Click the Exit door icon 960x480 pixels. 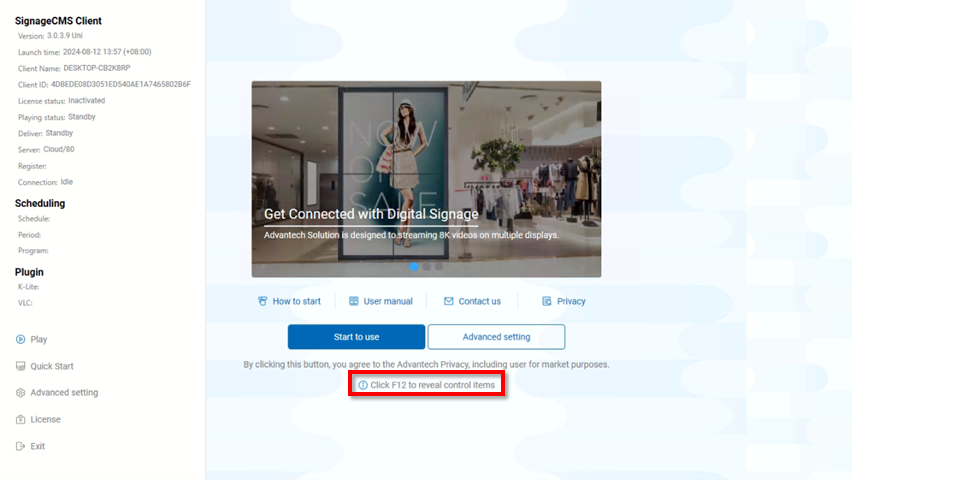tap(20, 446)
